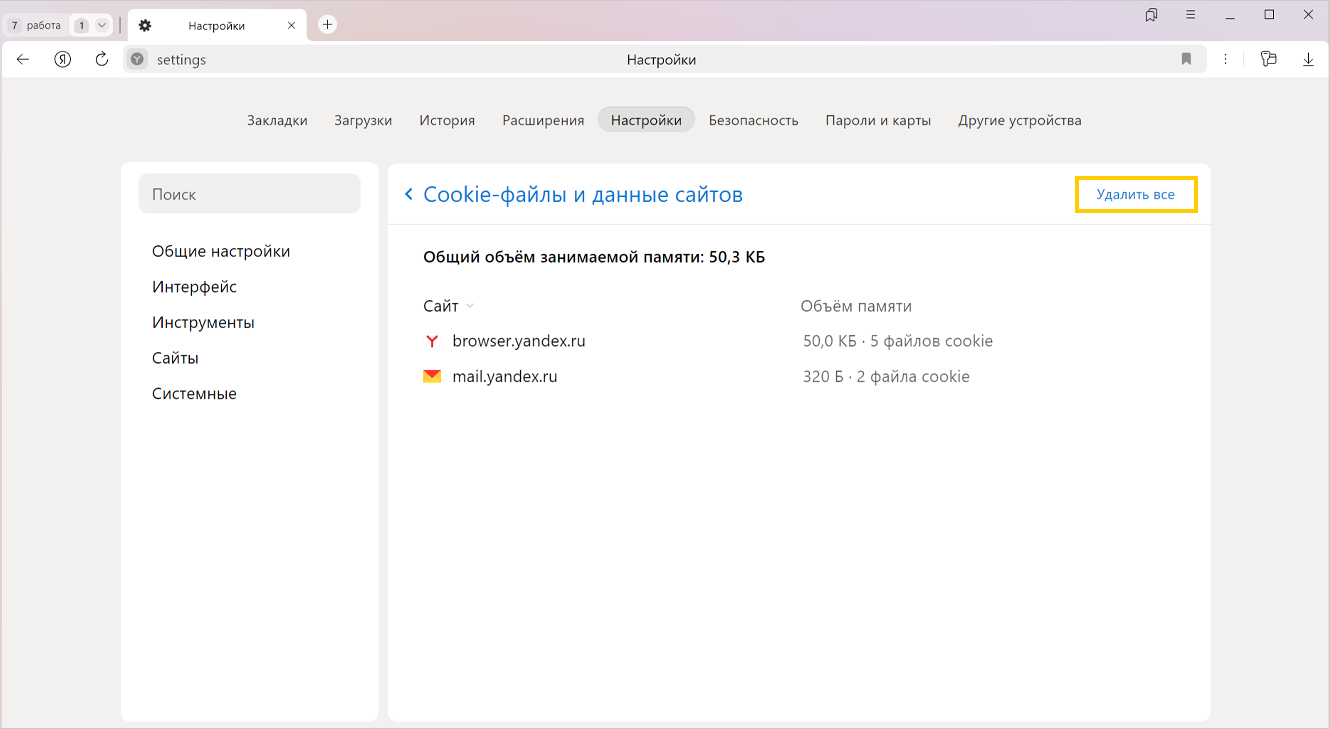Select the browser.yandex.ru site entry
The image size is (1330, 729).
tap(518, 341)
